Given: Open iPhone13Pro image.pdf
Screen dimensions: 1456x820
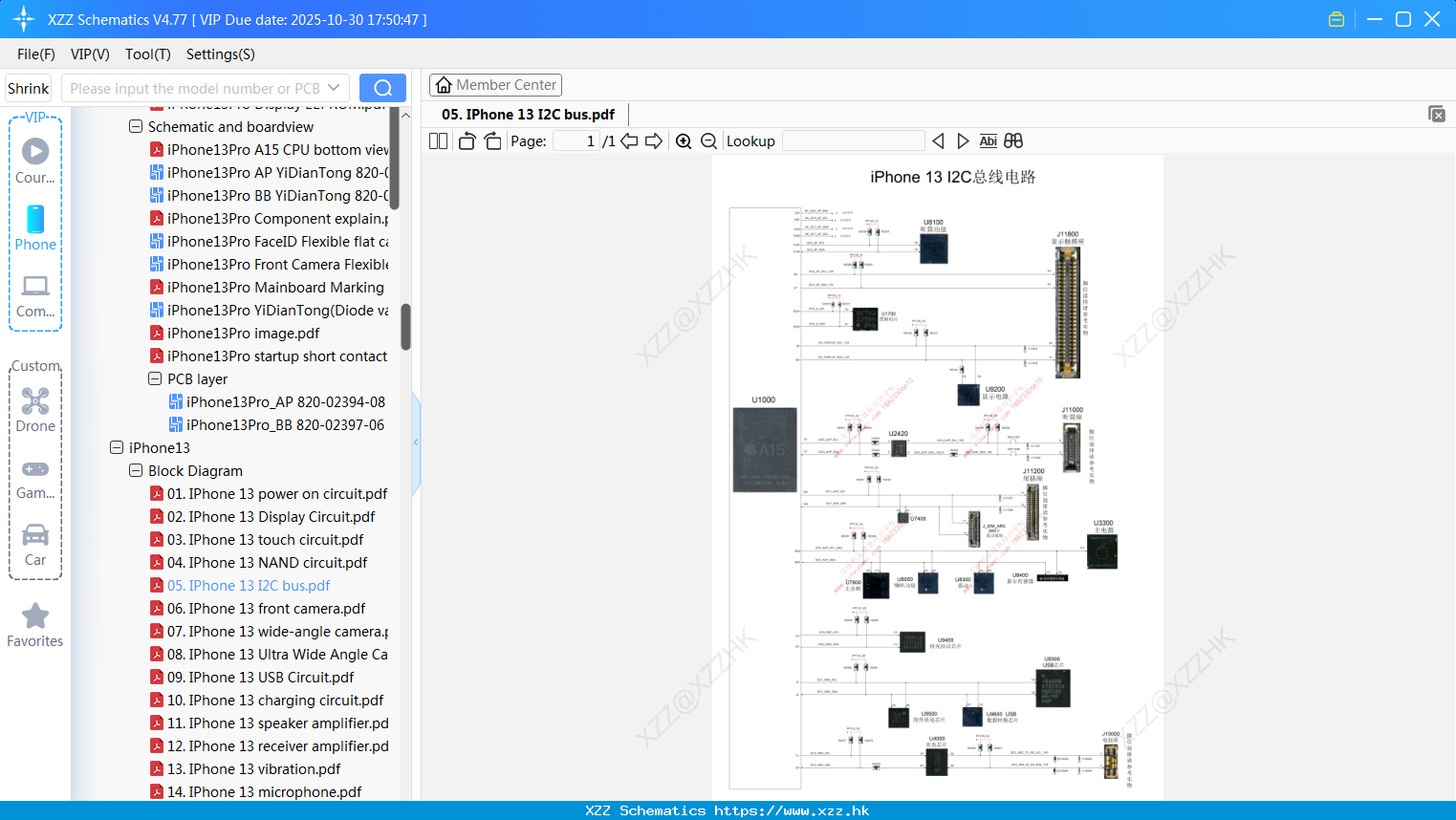Looking at the screenshot, I should click(235, 333).
